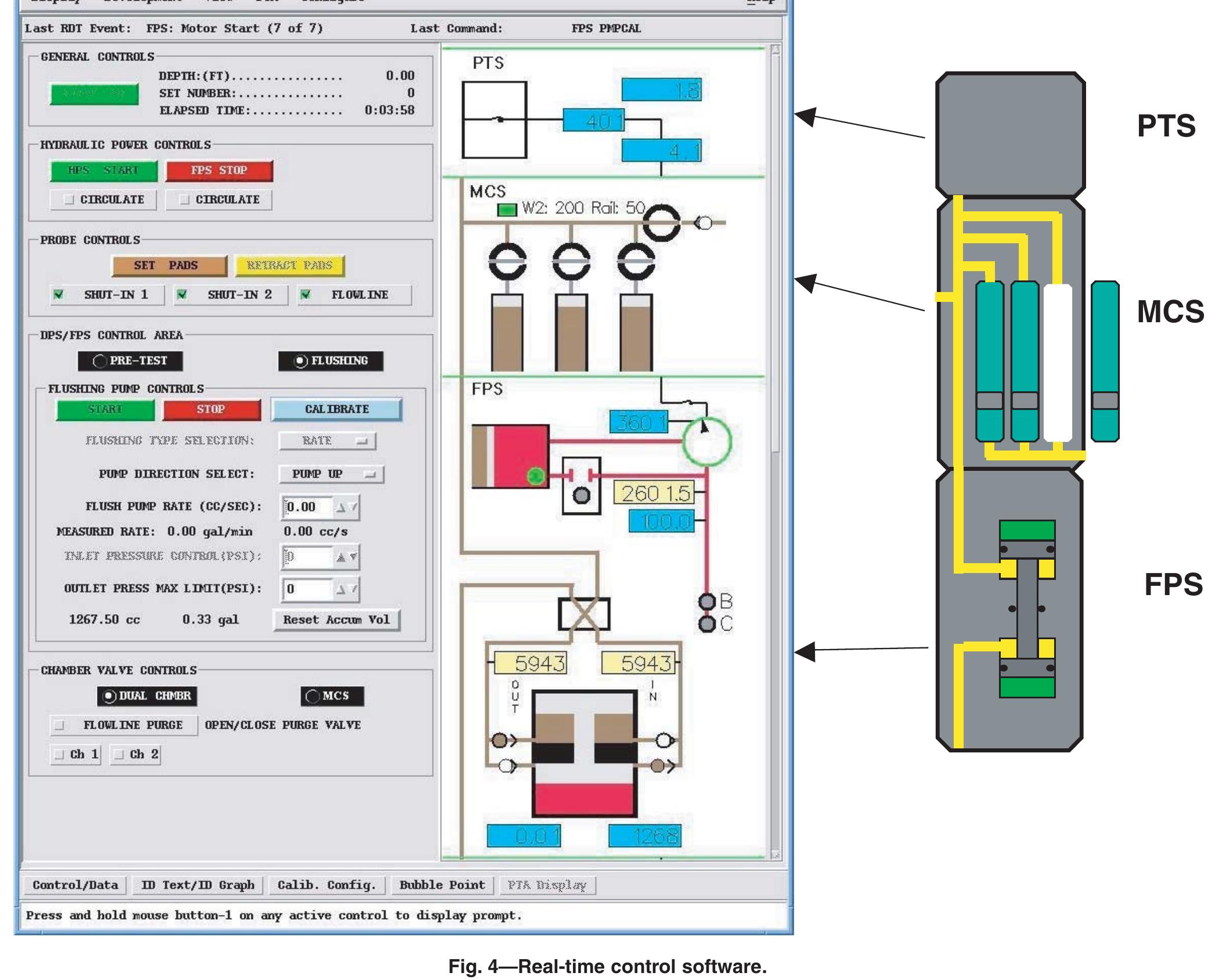Click the yellow RETRACT PADS button
Image resolution: width=1219 pixels, height=980 pixels.
pyautogui.click(x=289, y=265)
